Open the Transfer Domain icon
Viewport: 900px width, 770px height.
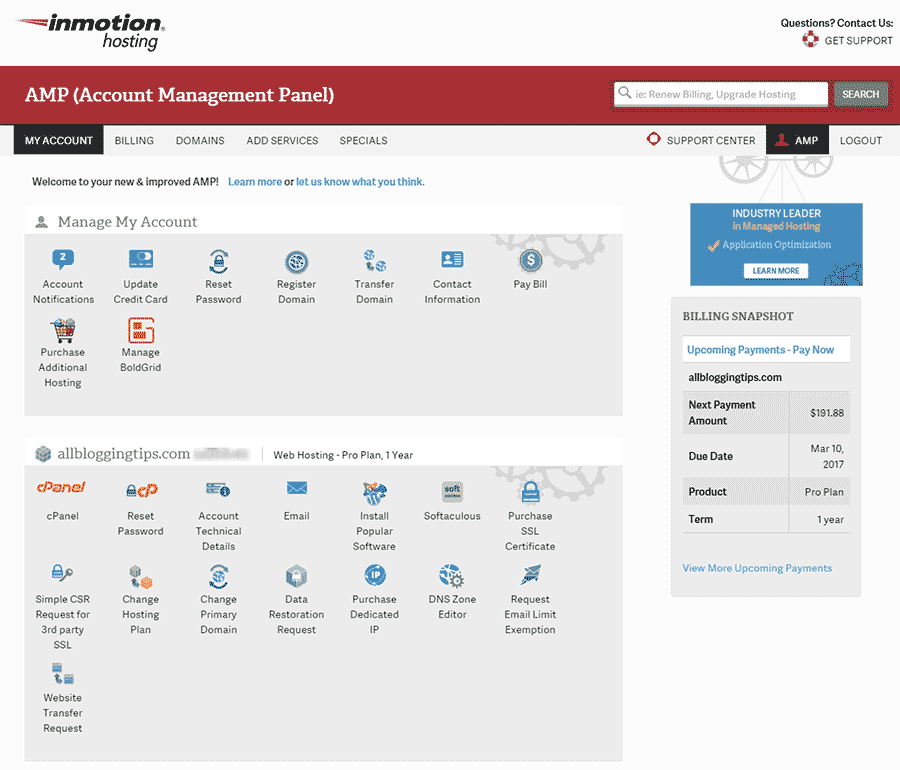374,260
